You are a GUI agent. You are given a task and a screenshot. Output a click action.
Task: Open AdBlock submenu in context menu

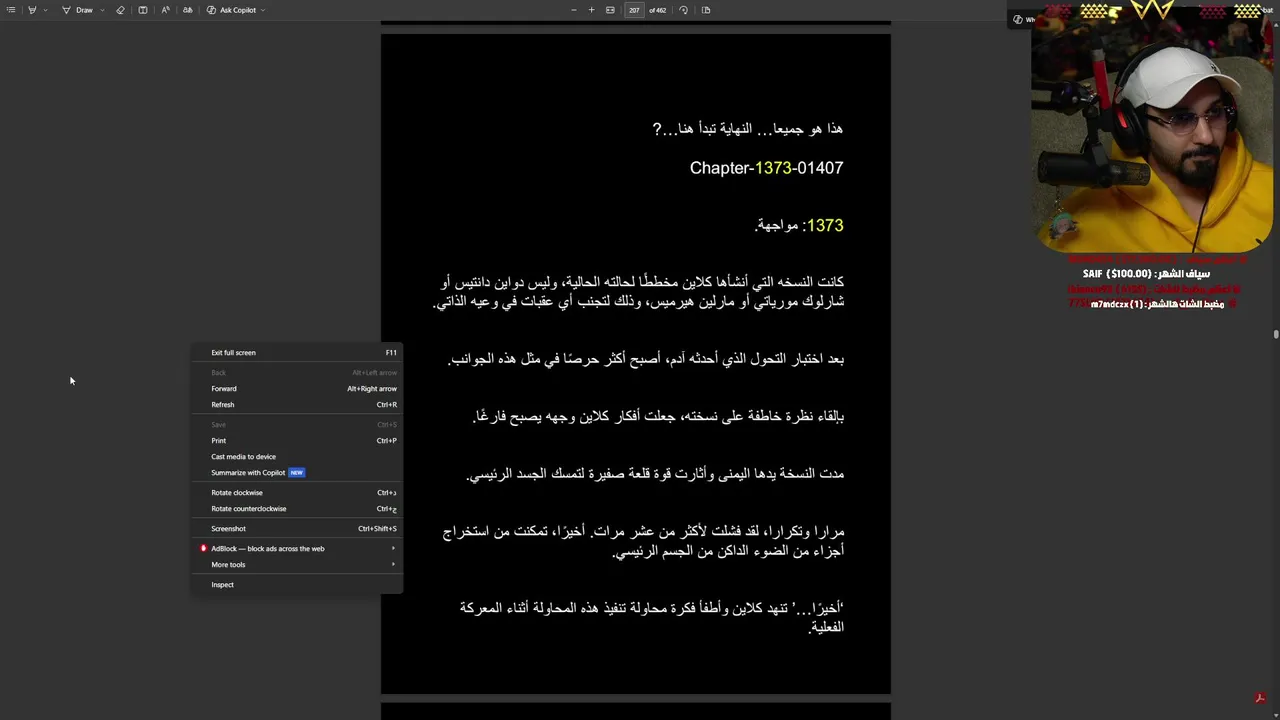click(298, 549)
